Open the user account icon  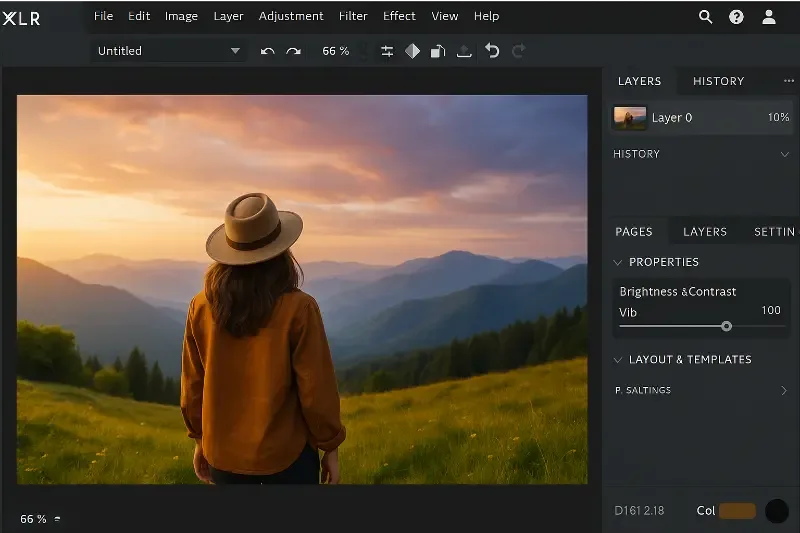(x=768, y=17)
